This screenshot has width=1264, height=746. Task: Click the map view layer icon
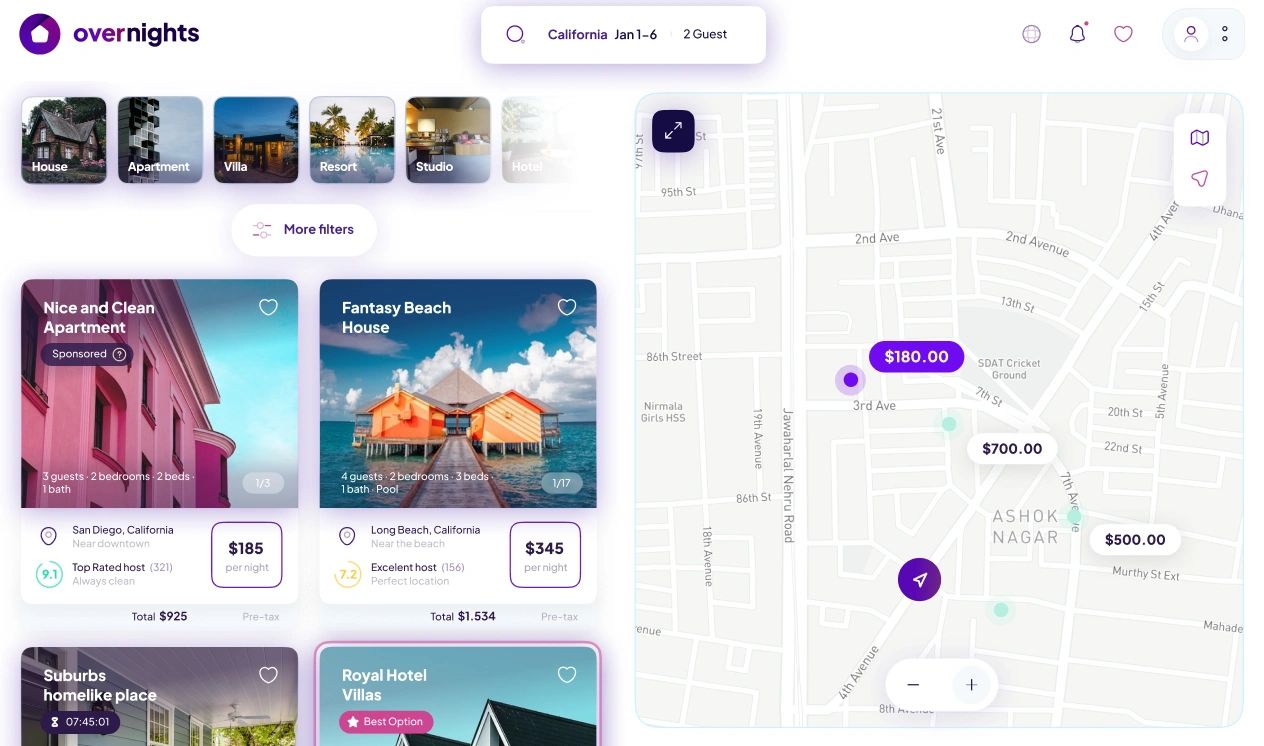click(1199, 138)
